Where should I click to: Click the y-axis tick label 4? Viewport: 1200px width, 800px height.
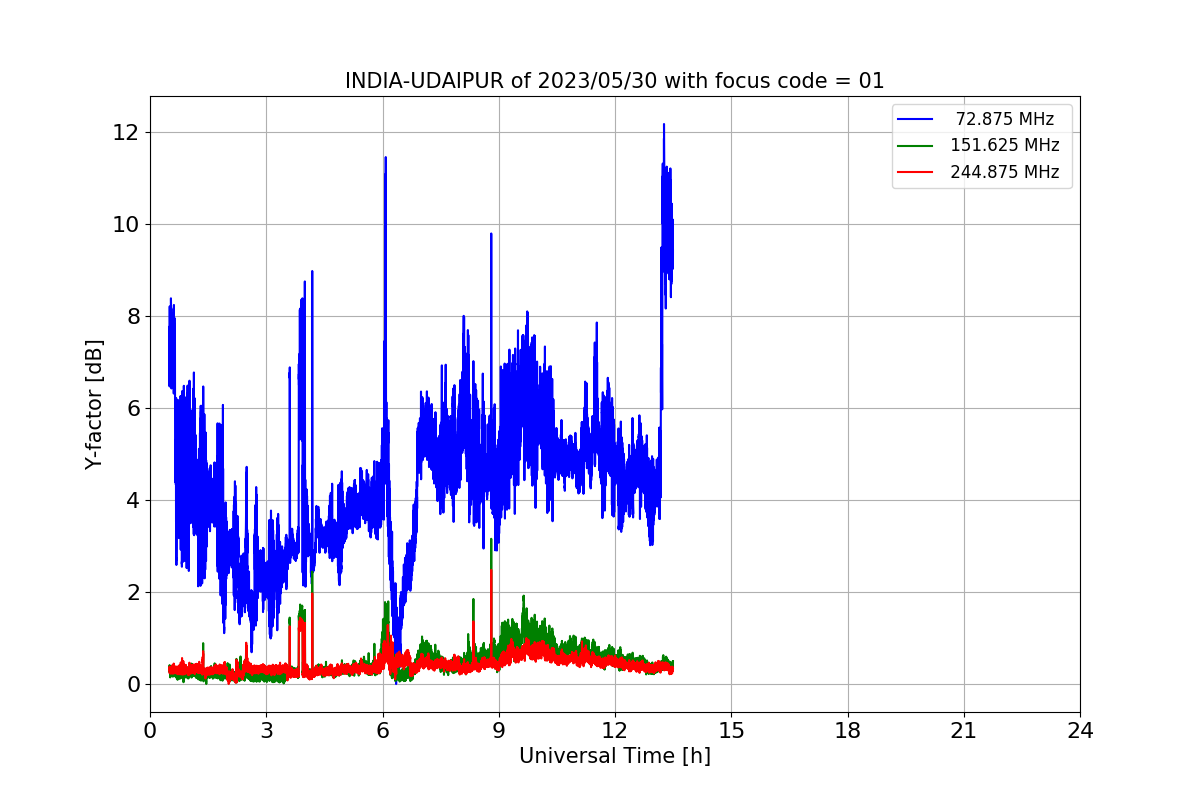(x=131, y=500)
